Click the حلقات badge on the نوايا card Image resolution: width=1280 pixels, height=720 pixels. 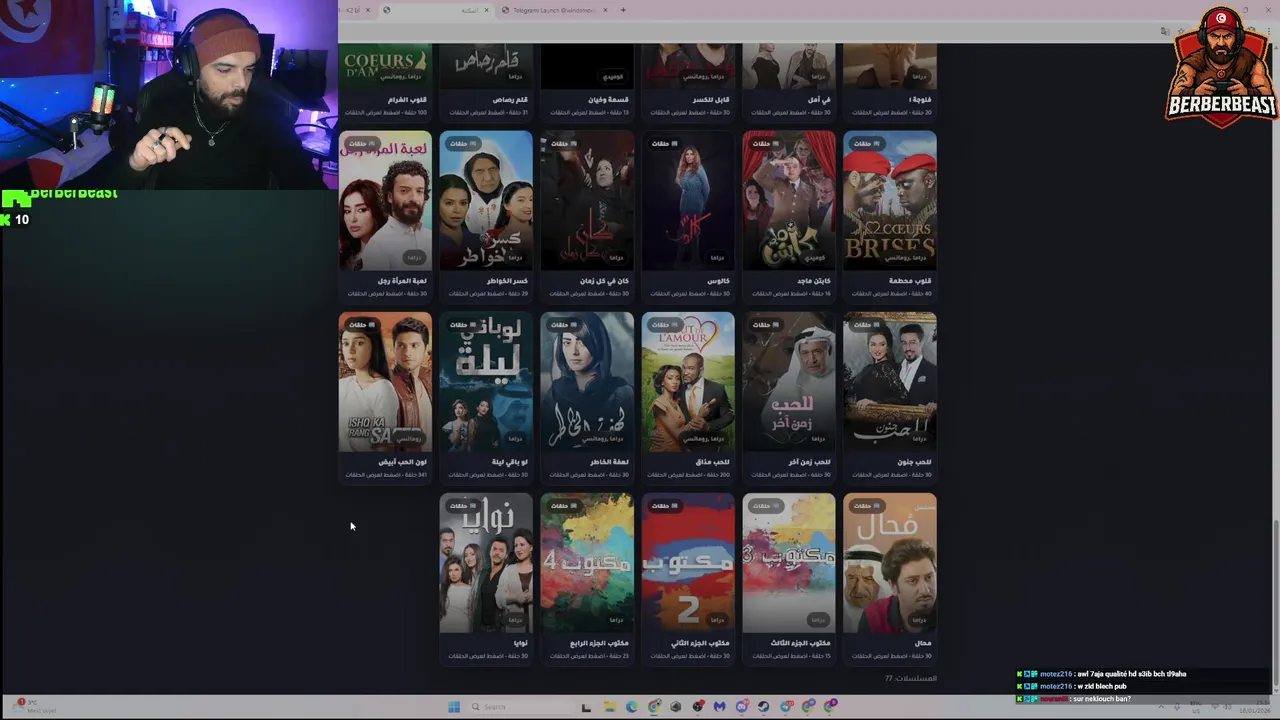(462, 506)
